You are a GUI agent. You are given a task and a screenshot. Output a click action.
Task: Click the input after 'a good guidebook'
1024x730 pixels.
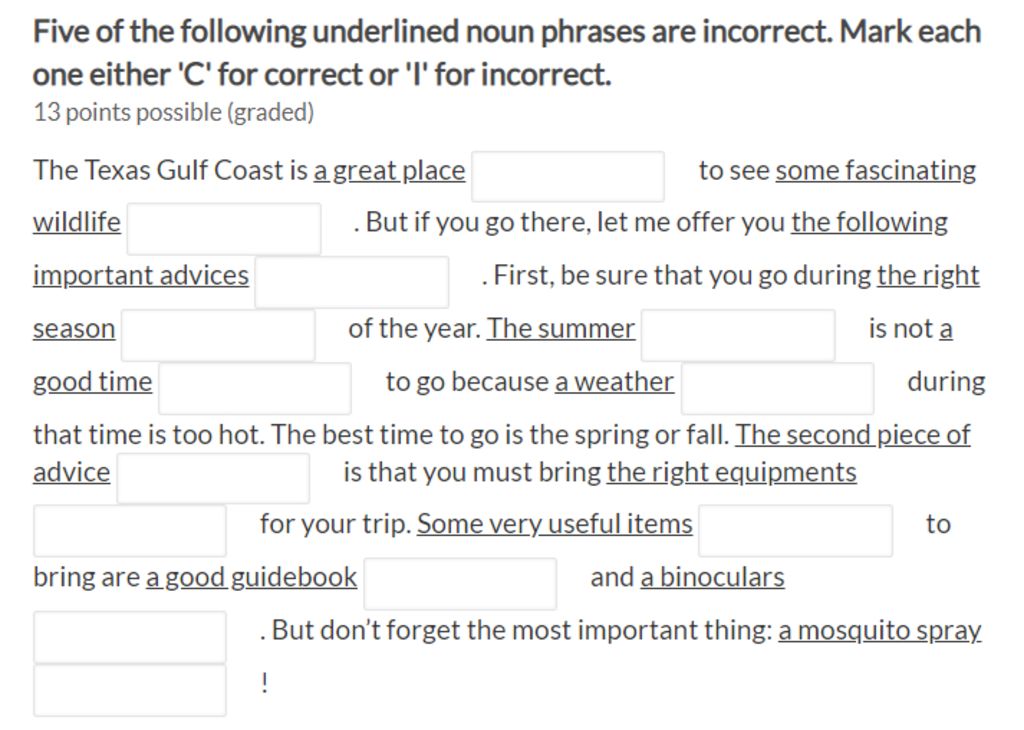point(460,584)
